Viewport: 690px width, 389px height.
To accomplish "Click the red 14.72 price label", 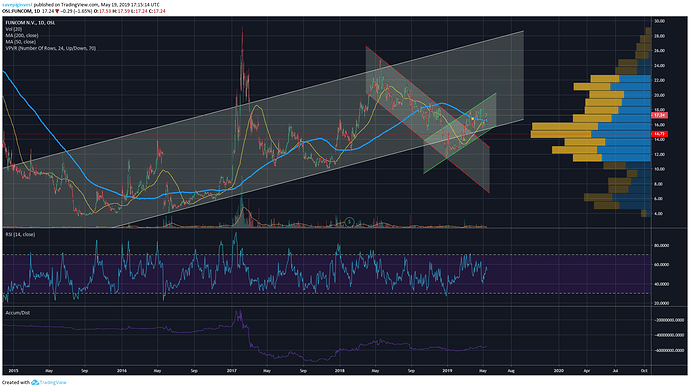I will 659,134.
